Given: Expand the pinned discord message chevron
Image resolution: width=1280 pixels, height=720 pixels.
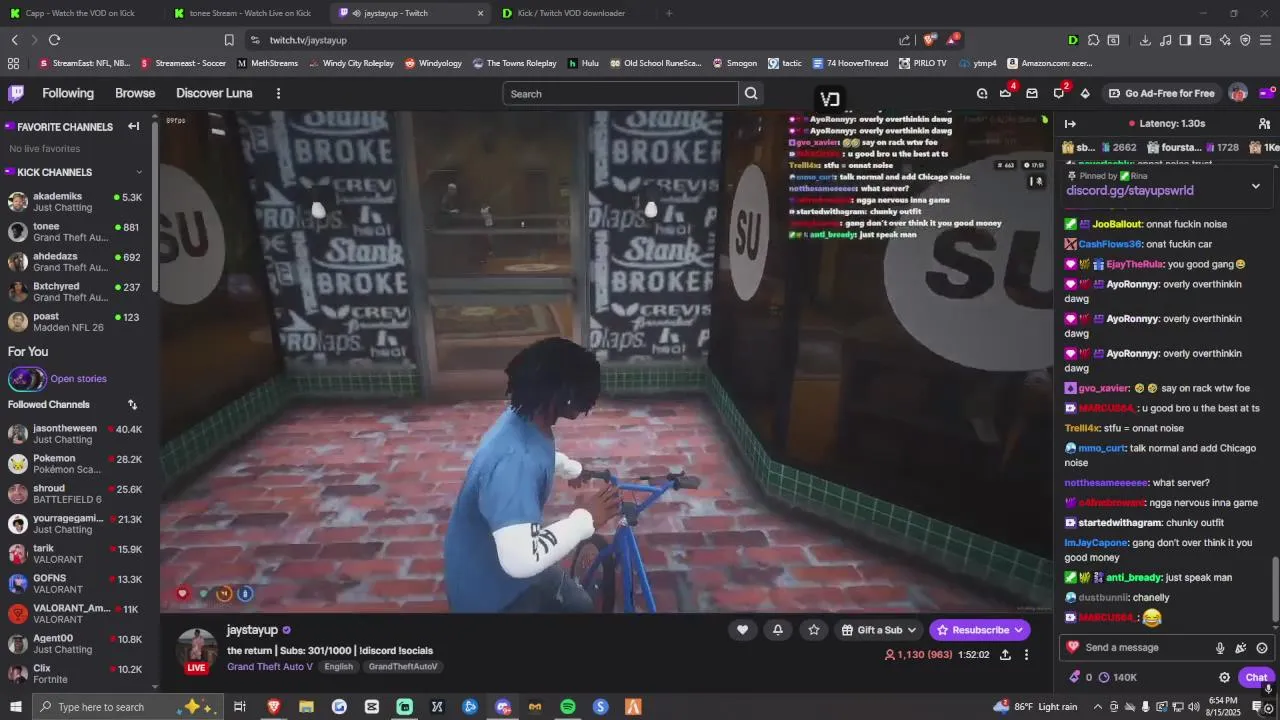Looking at the screenshot, I should (1256, 186).
